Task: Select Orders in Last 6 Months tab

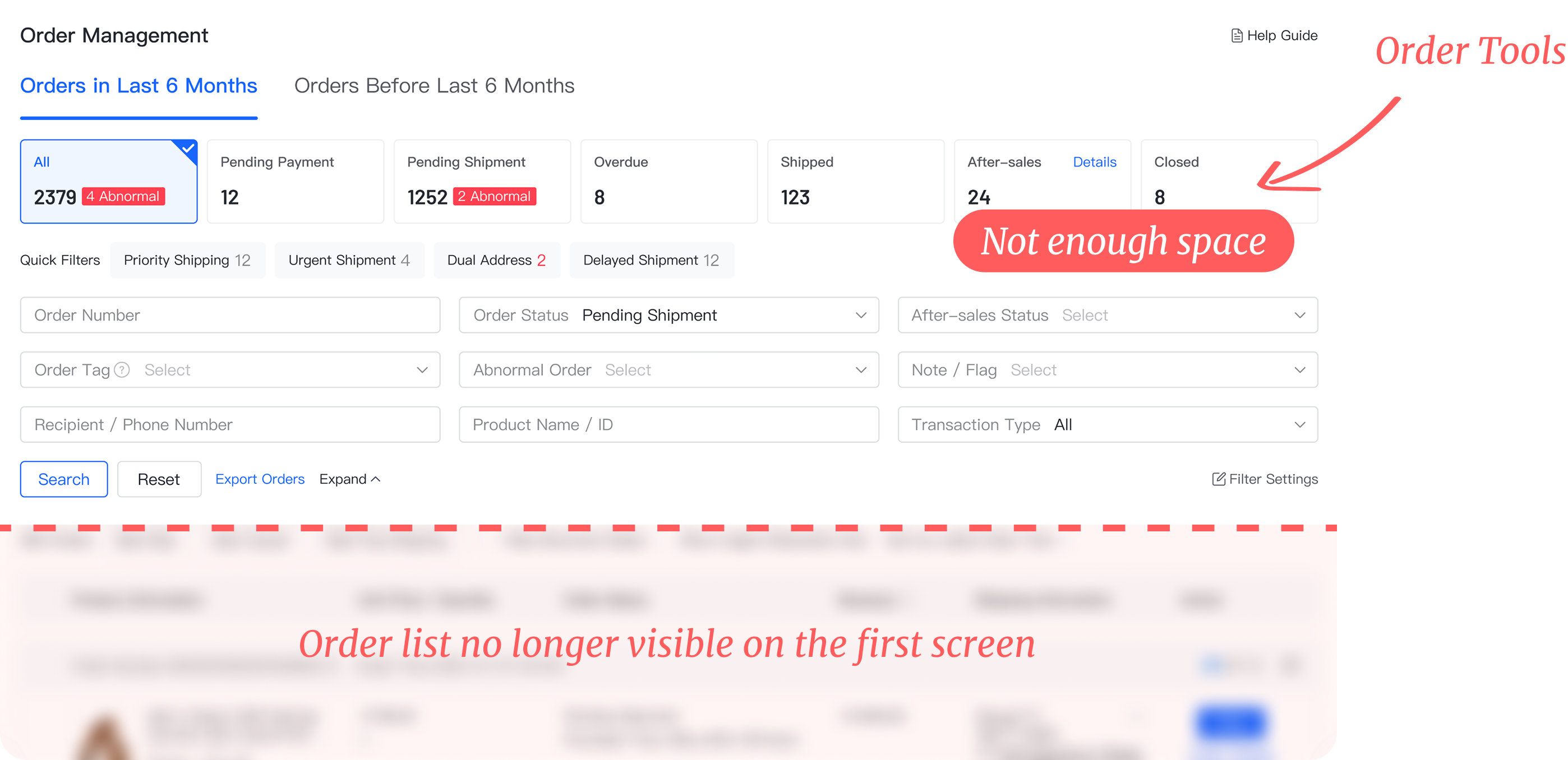Action: click(x=139, y=86)
